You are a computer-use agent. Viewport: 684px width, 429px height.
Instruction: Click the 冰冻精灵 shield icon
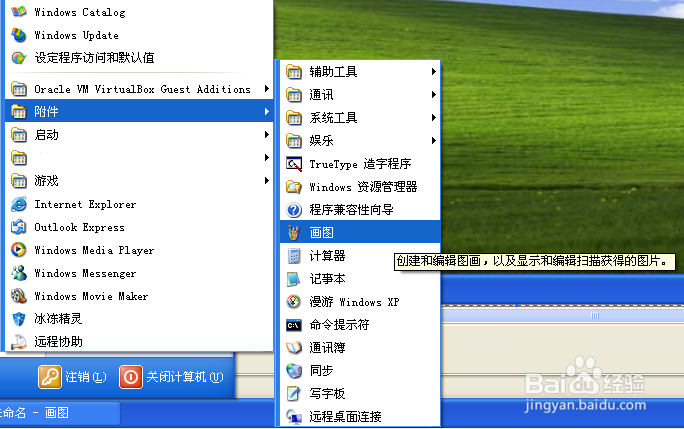tap(19, 319)
